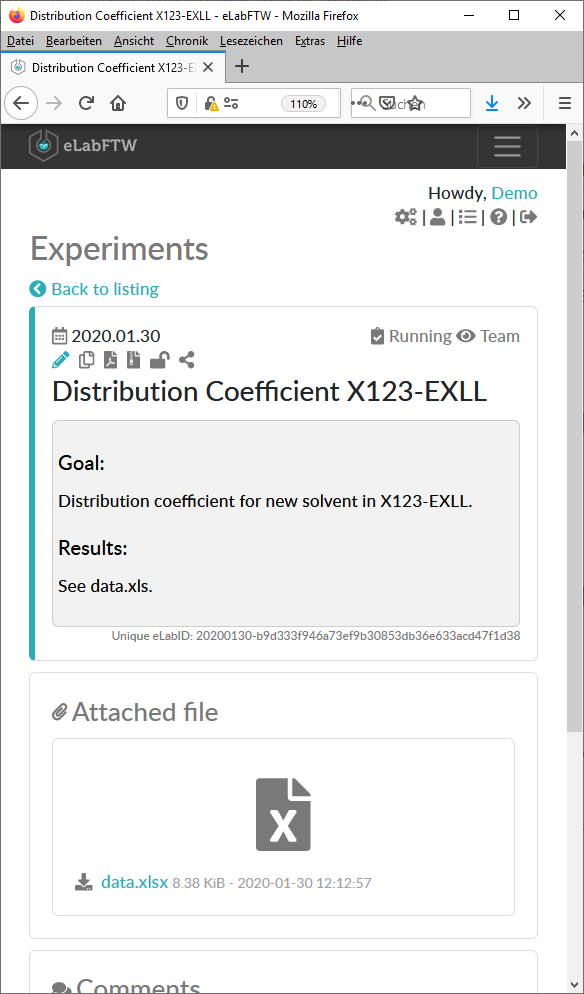Edit the experiment with pencil icon
This screenshot has width=584, height=994.
[x=60, y=361]
